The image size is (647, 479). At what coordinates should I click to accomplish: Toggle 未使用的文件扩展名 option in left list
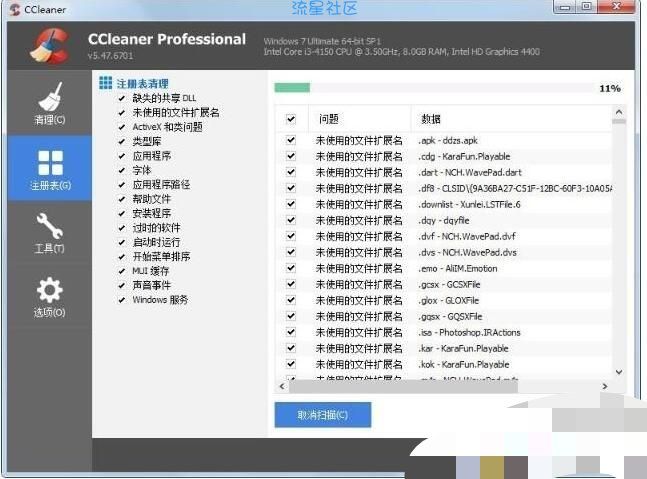122,113
